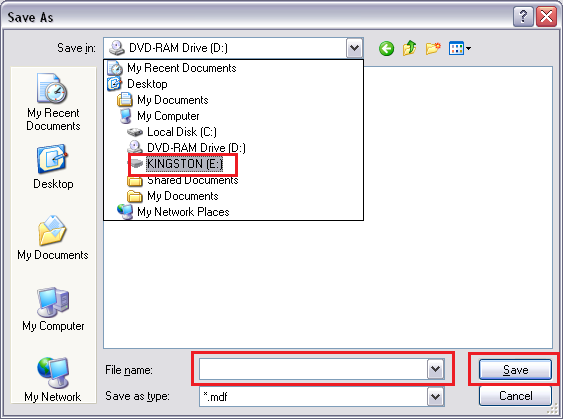This screenshot has height=419, width=563.
Task: Go to My Computer in places bar
Action: (53, 308)
